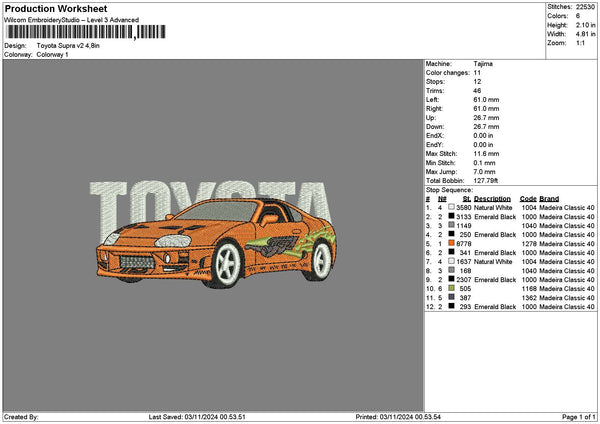Click the Color changes value 11
The height and width of the screenshot is (424, 600).
click(477, 73)
